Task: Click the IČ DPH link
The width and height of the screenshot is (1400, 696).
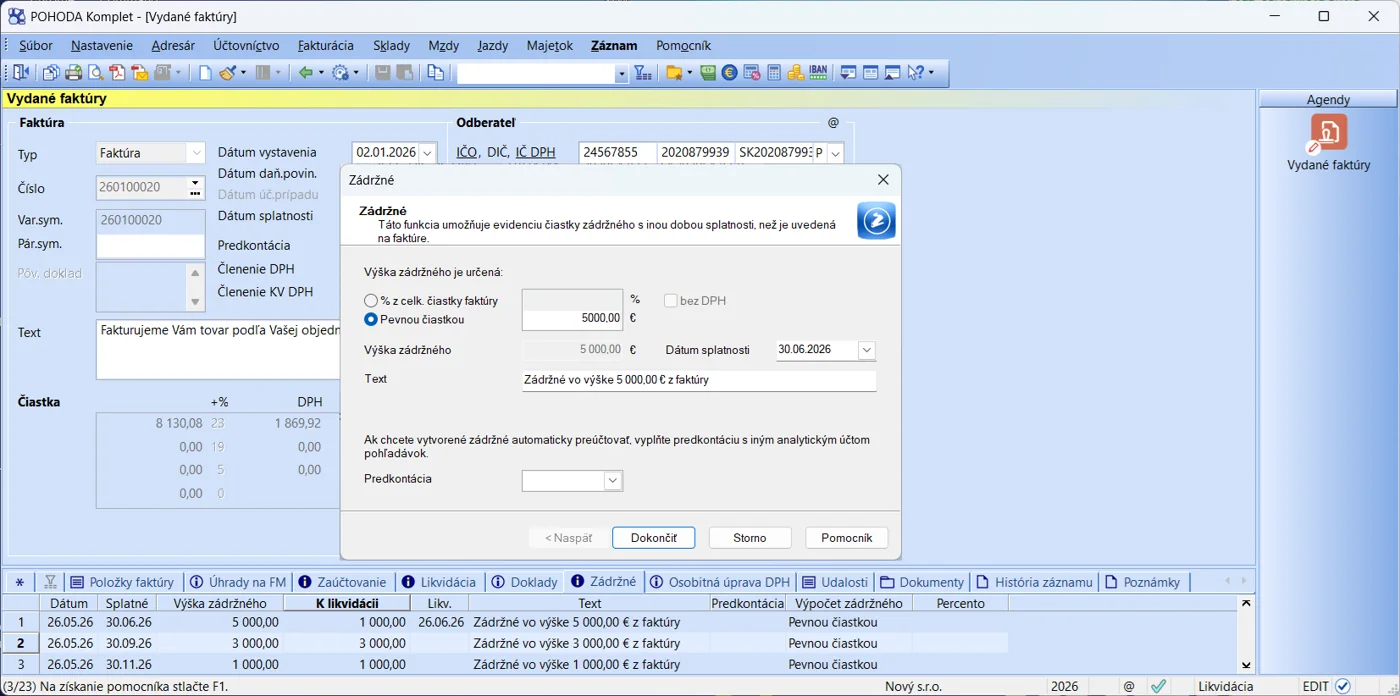Action: point(536,153)
